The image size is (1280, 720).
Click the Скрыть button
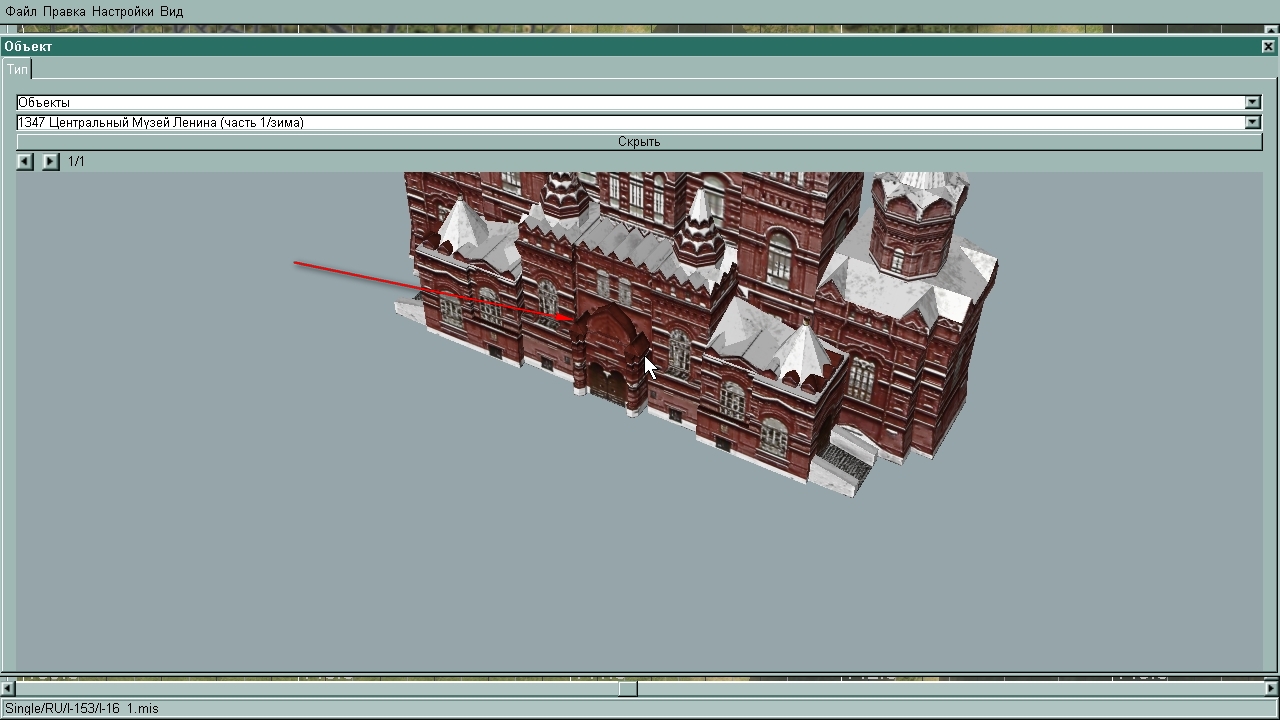tap(639, 142)
